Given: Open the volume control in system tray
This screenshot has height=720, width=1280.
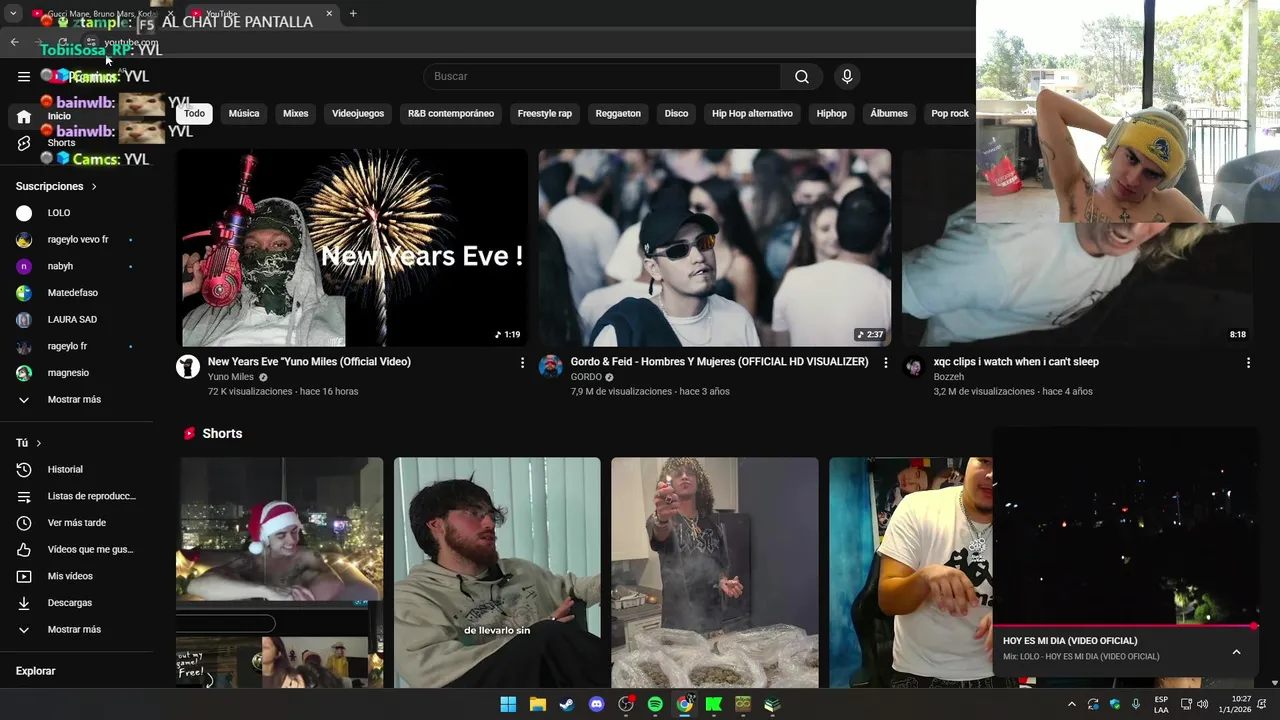Looking at the screenshot, I should 1202,704.
